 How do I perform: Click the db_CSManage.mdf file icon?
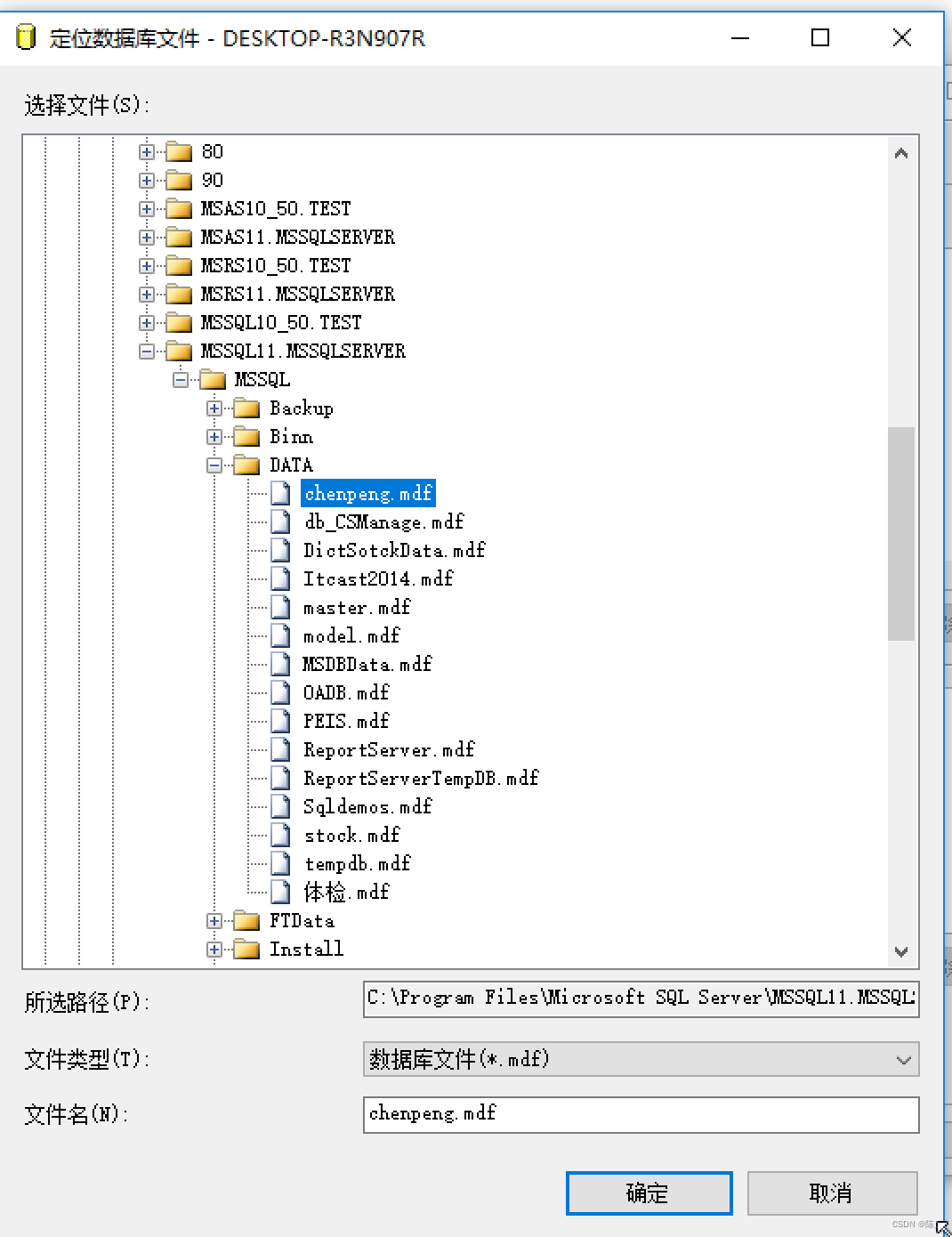[280, 521]
